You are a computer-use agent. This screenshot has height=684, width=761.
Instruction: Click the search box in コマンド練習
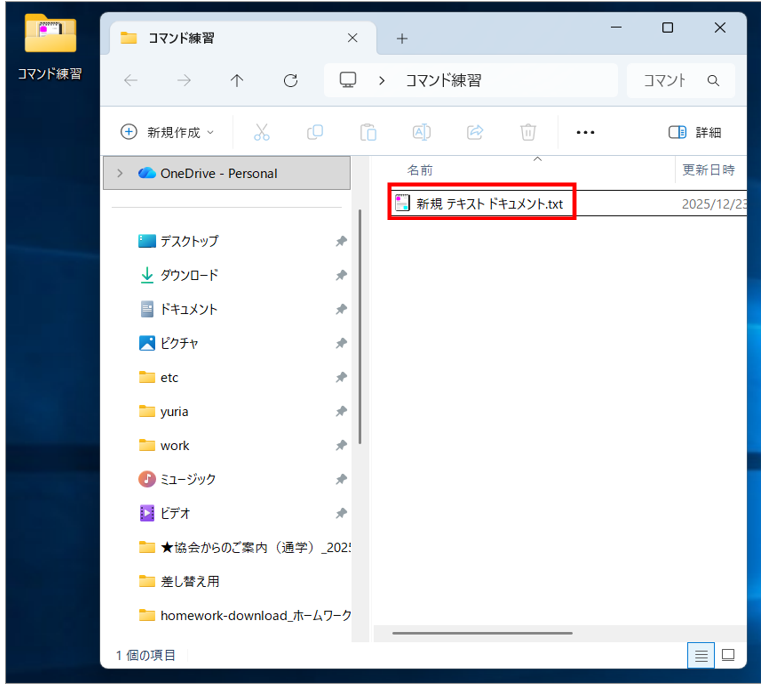[x=680, y=81]
